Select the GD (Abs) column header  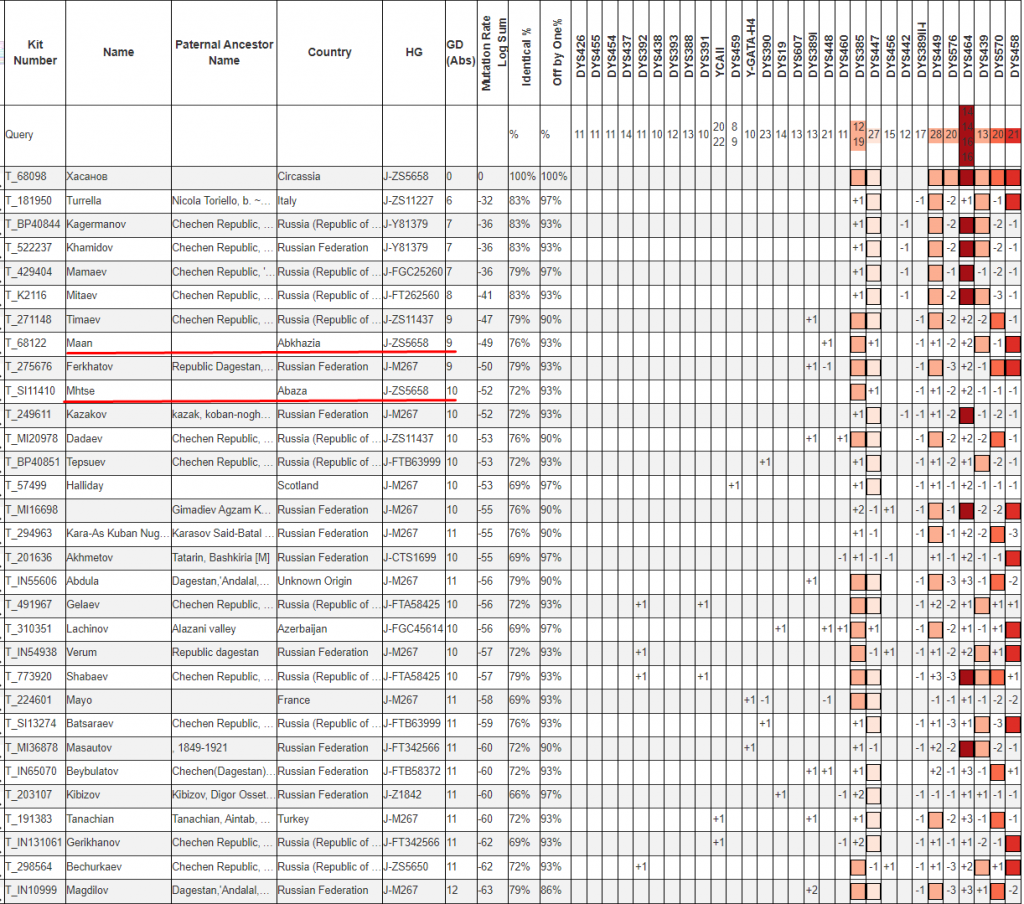(x=455, y=52)
